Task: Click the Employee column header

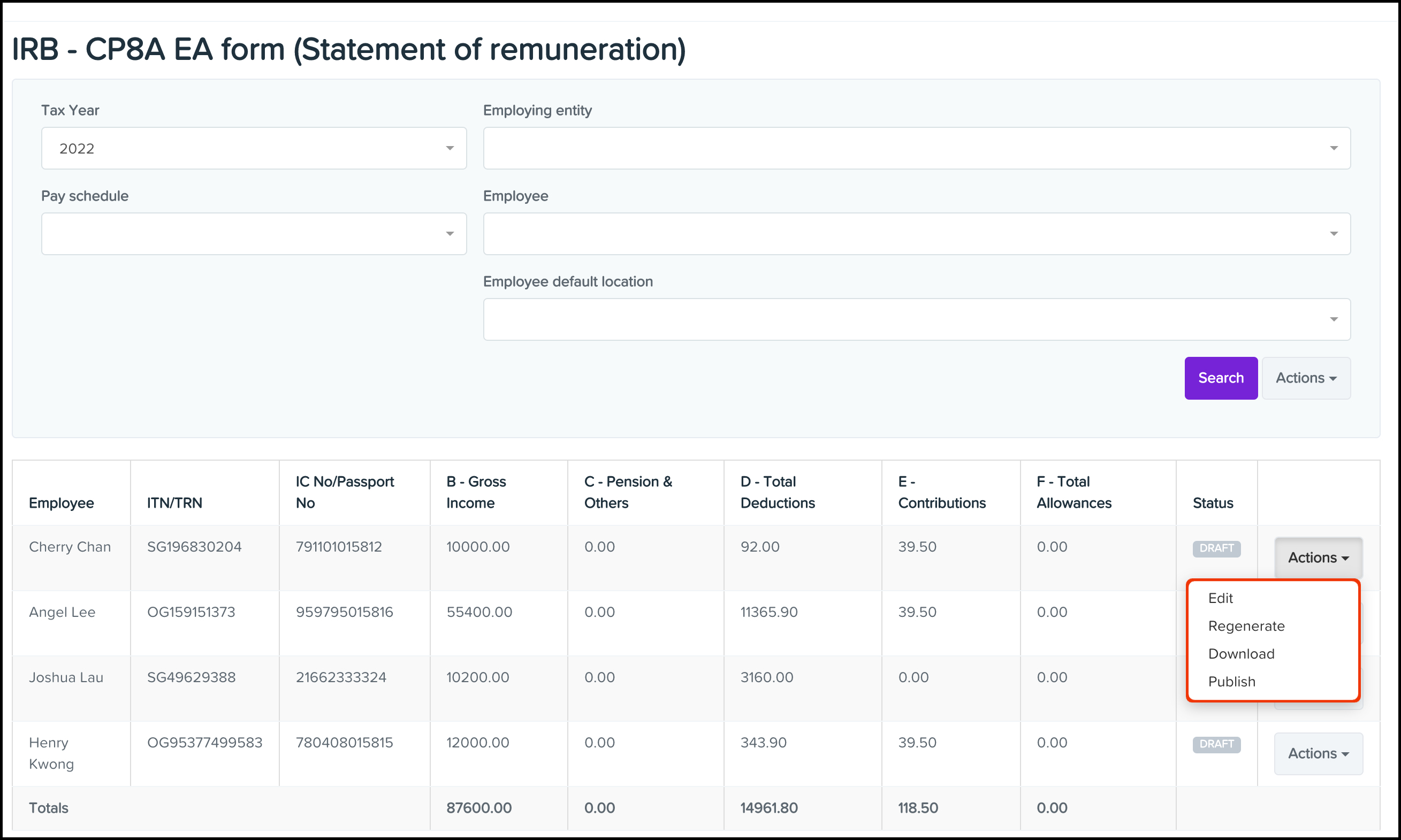Action: pyautogui.click(x=61, y=502)
